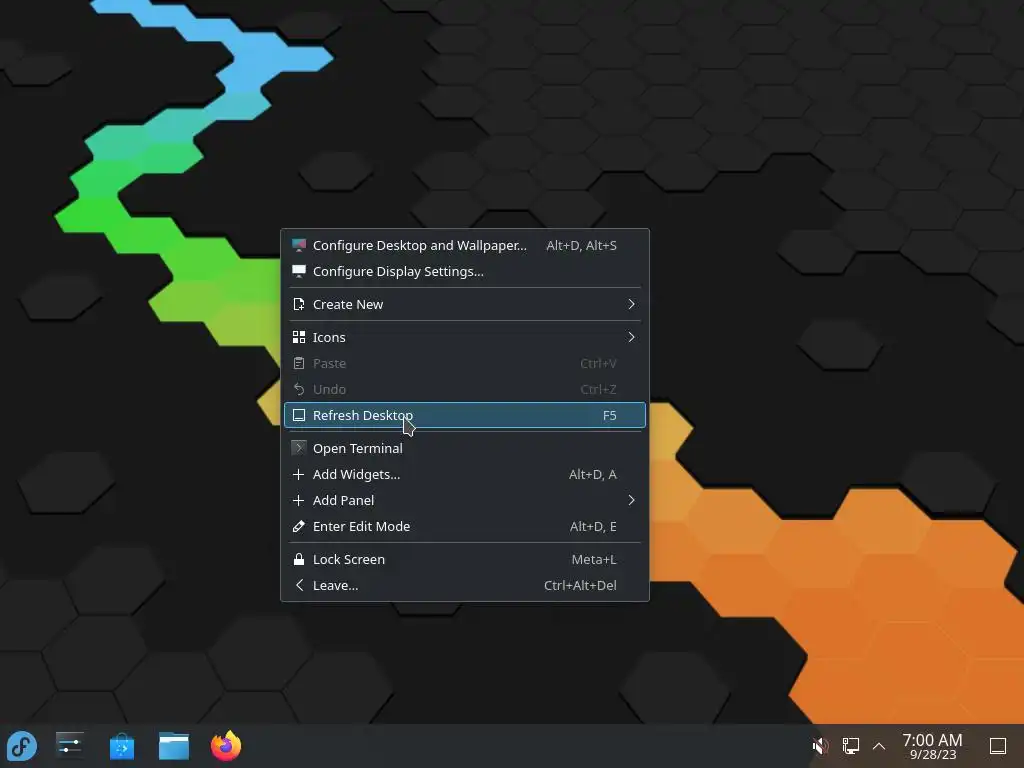Expand the Add Panel submenu arrow

pyautogui.click(x=632, y=500)
